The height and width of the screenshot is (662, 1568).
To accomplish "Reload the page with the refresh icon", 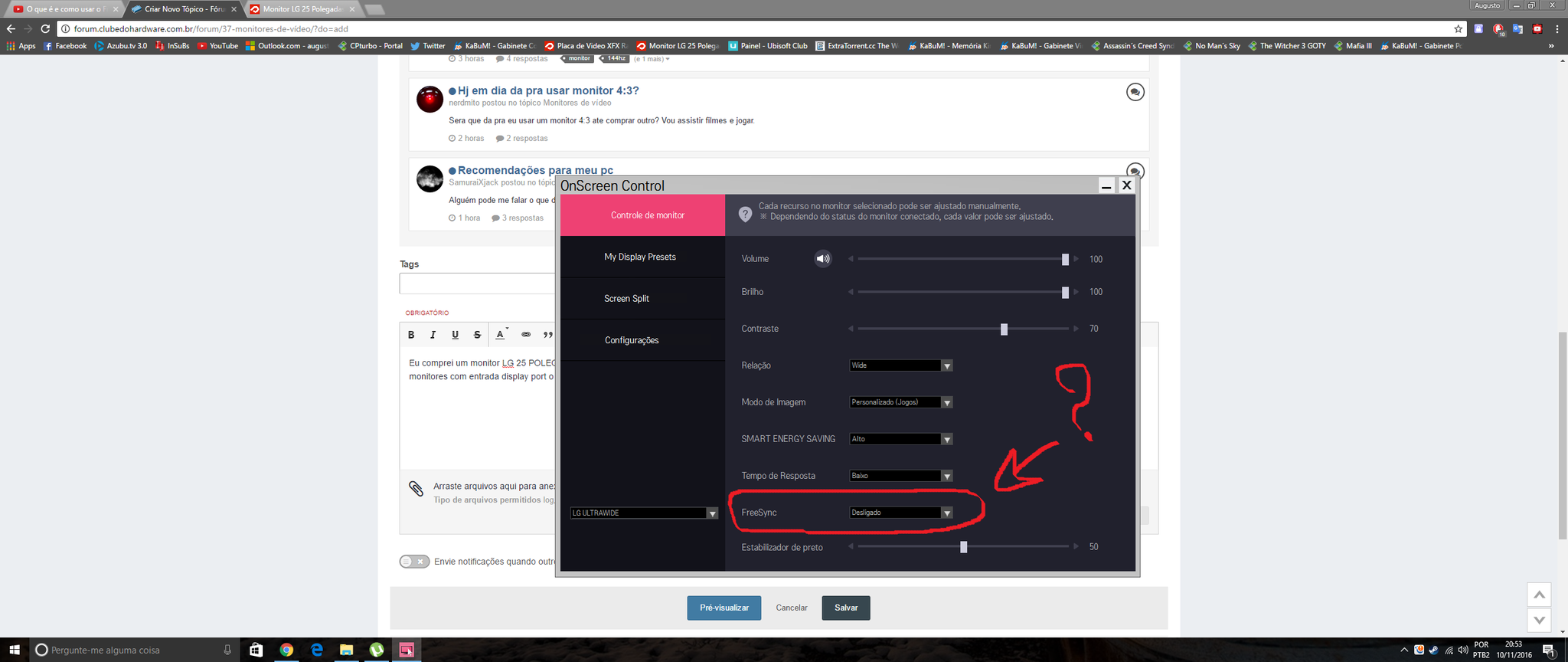I will [x=45, y=28].
